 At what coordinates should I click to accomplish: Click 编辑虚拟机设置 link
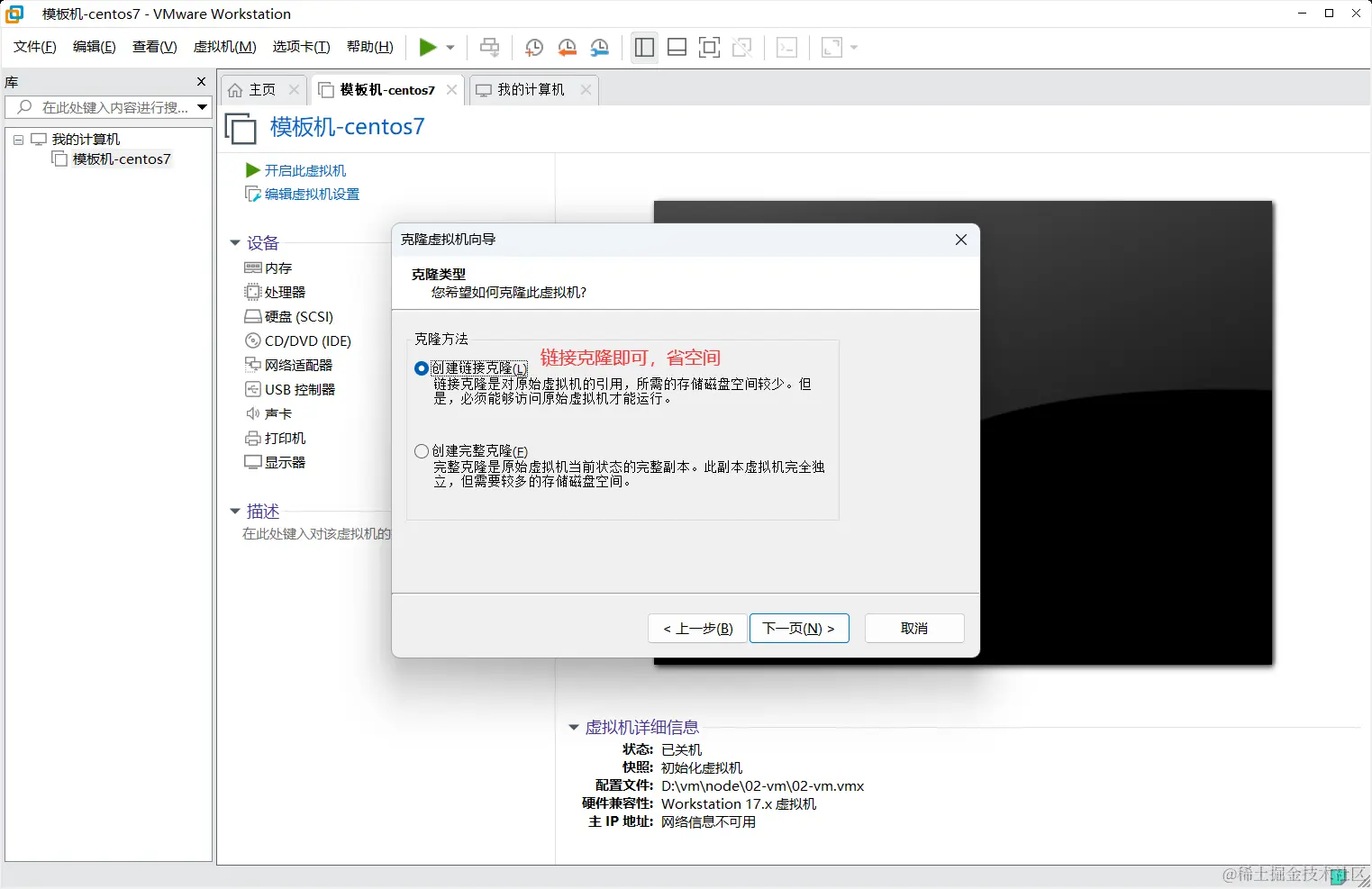(312, 195)
